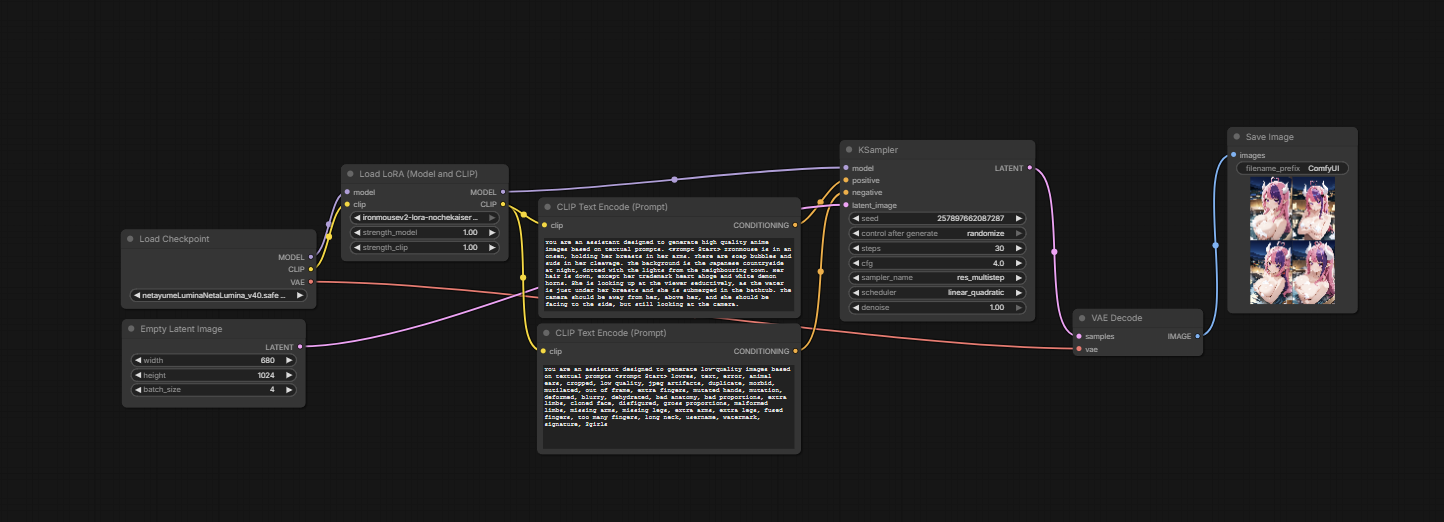1444x522 pixels.
Task: Increase height with the right arrow
Action: click(289, 375)
